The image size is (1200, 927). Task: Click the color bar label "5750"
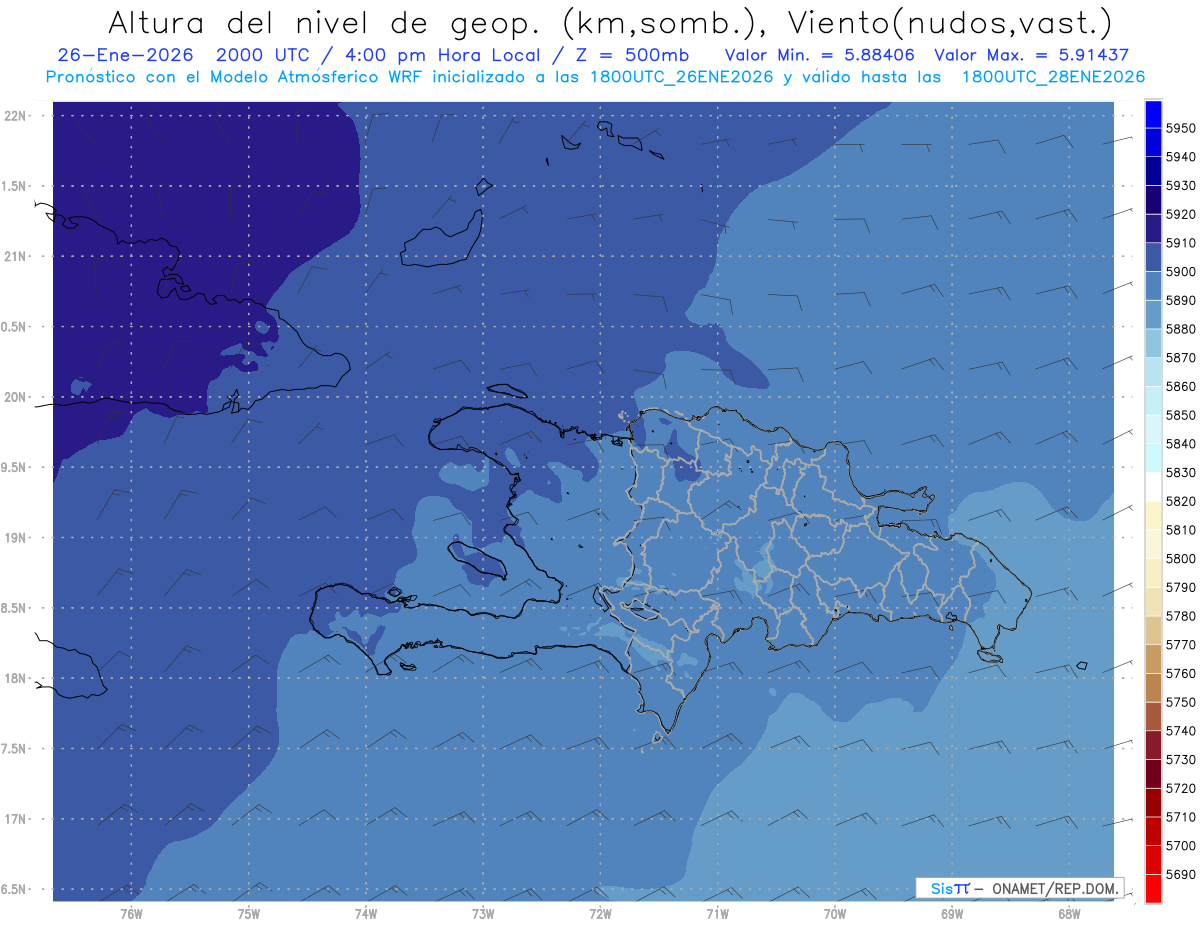[1181, 702]
